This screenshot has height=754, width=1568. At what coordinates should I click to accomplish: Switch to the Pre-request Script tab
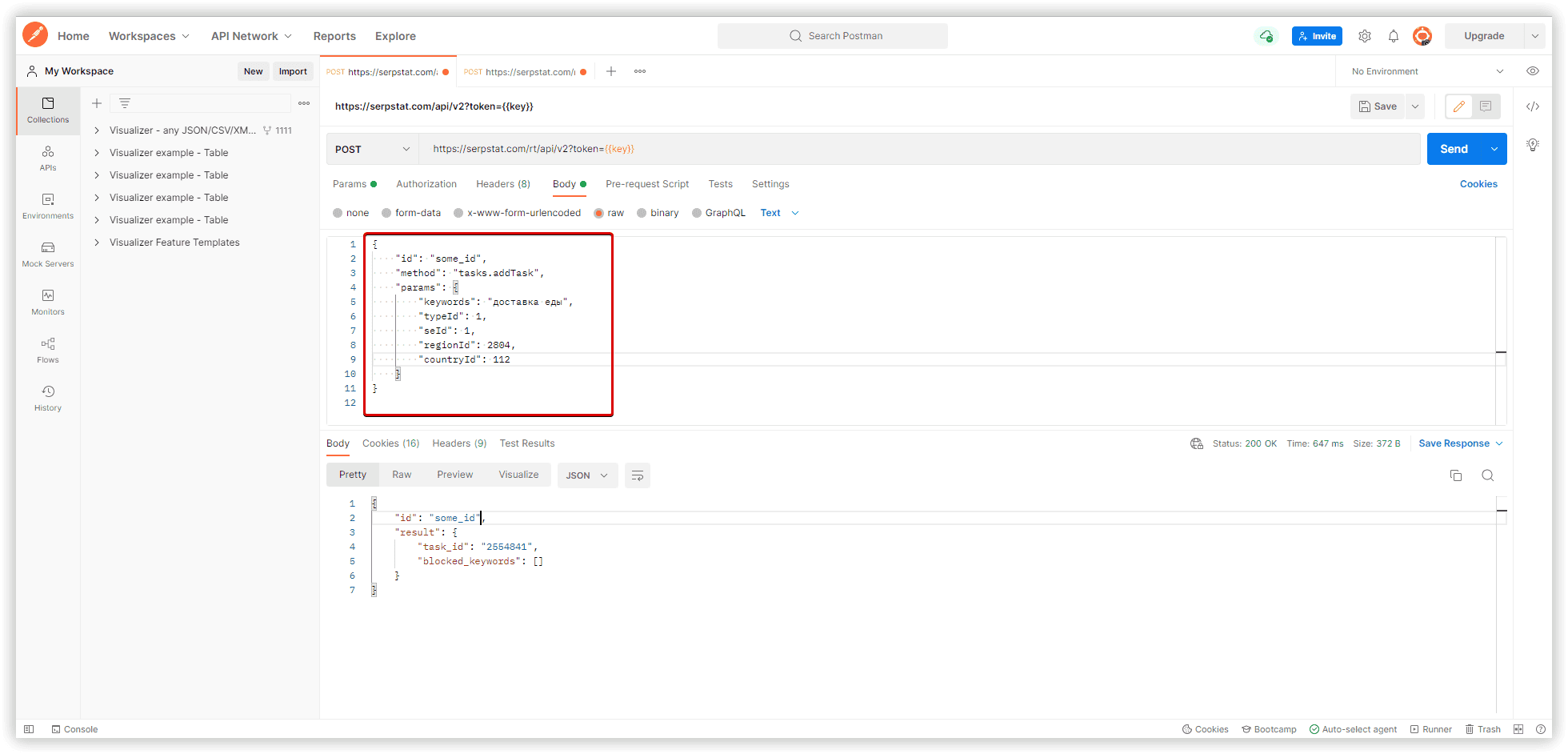[647, 184]
